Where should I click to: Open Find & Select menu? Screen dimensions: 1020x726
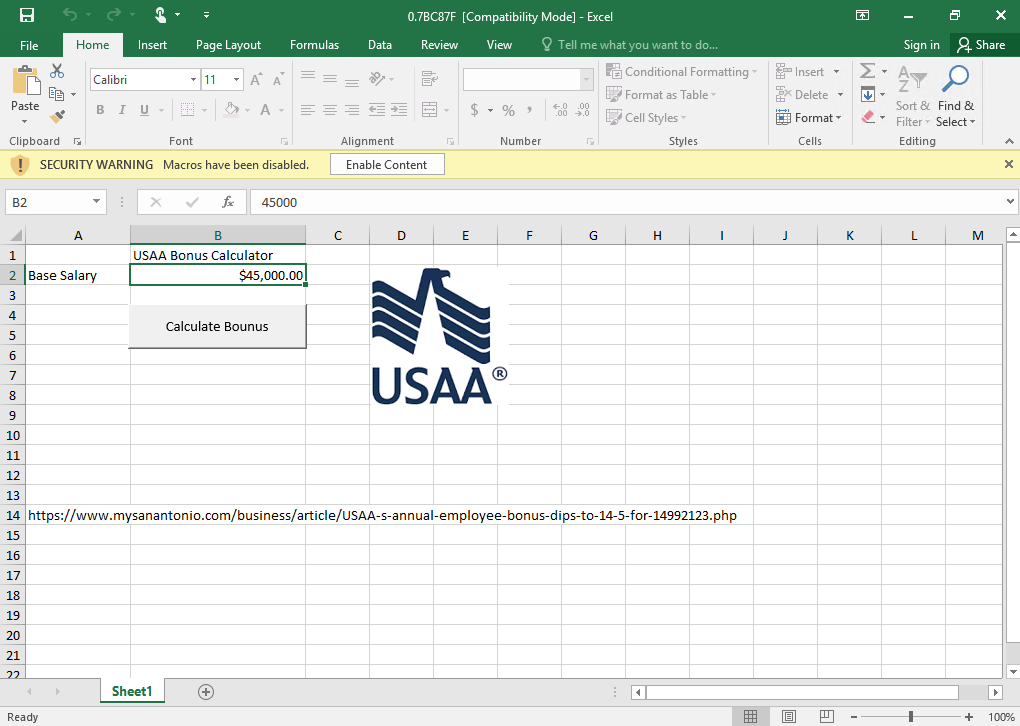click(956, 96)
